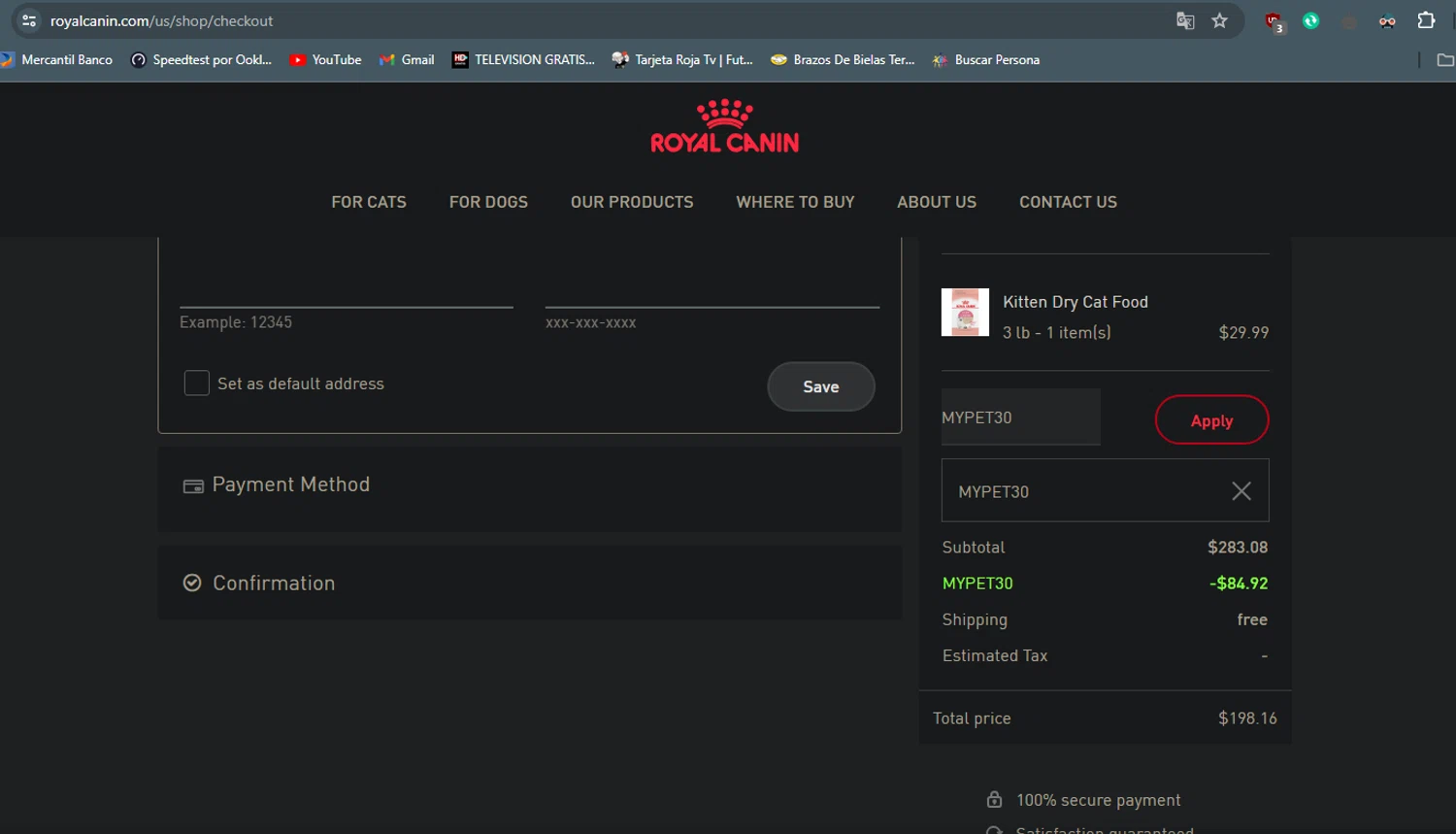
Task: Open the FOR DOGS menu
Action: 488,202
